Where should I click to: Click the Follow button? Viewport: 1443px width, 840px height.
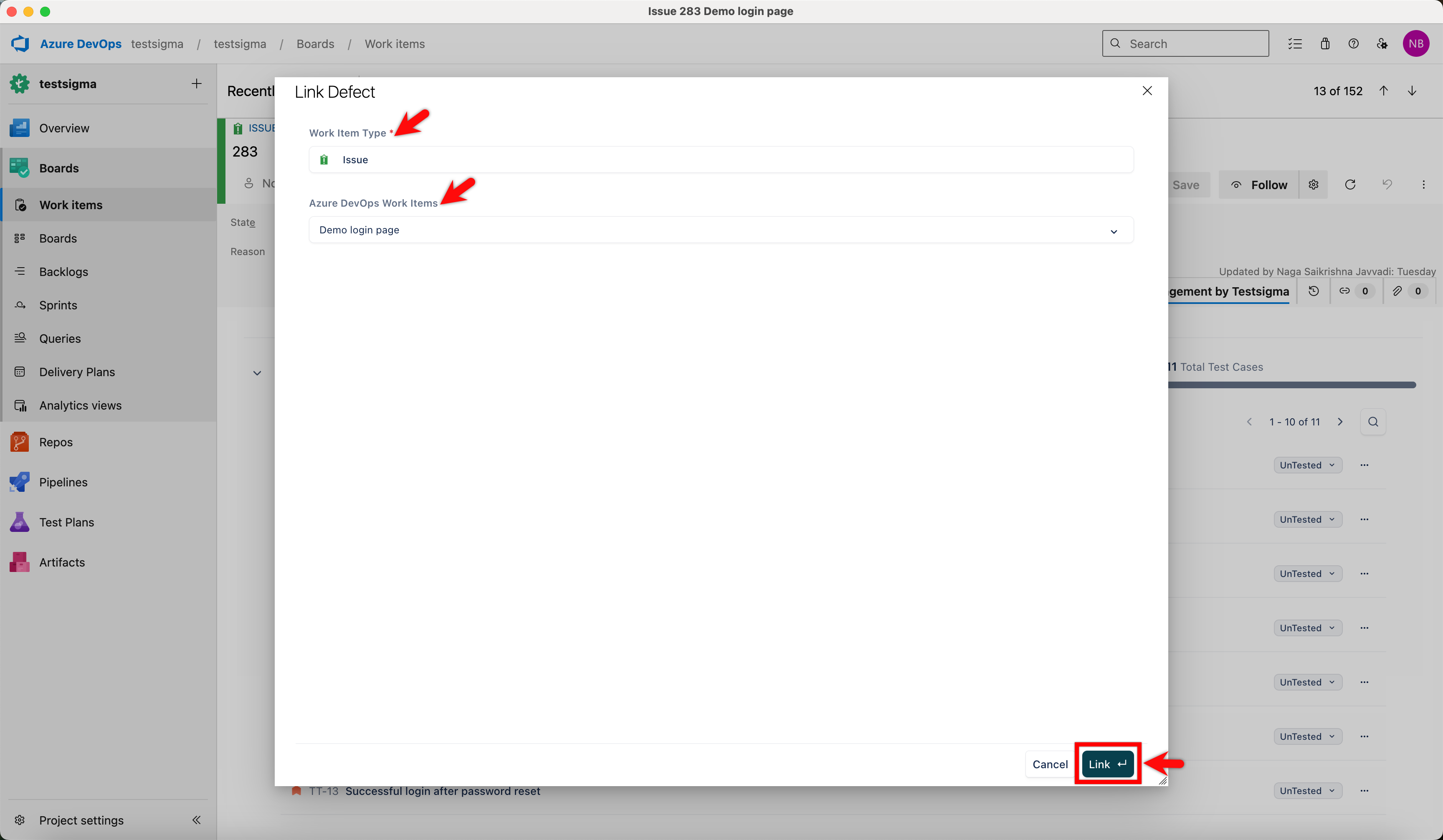point(1258,185)
